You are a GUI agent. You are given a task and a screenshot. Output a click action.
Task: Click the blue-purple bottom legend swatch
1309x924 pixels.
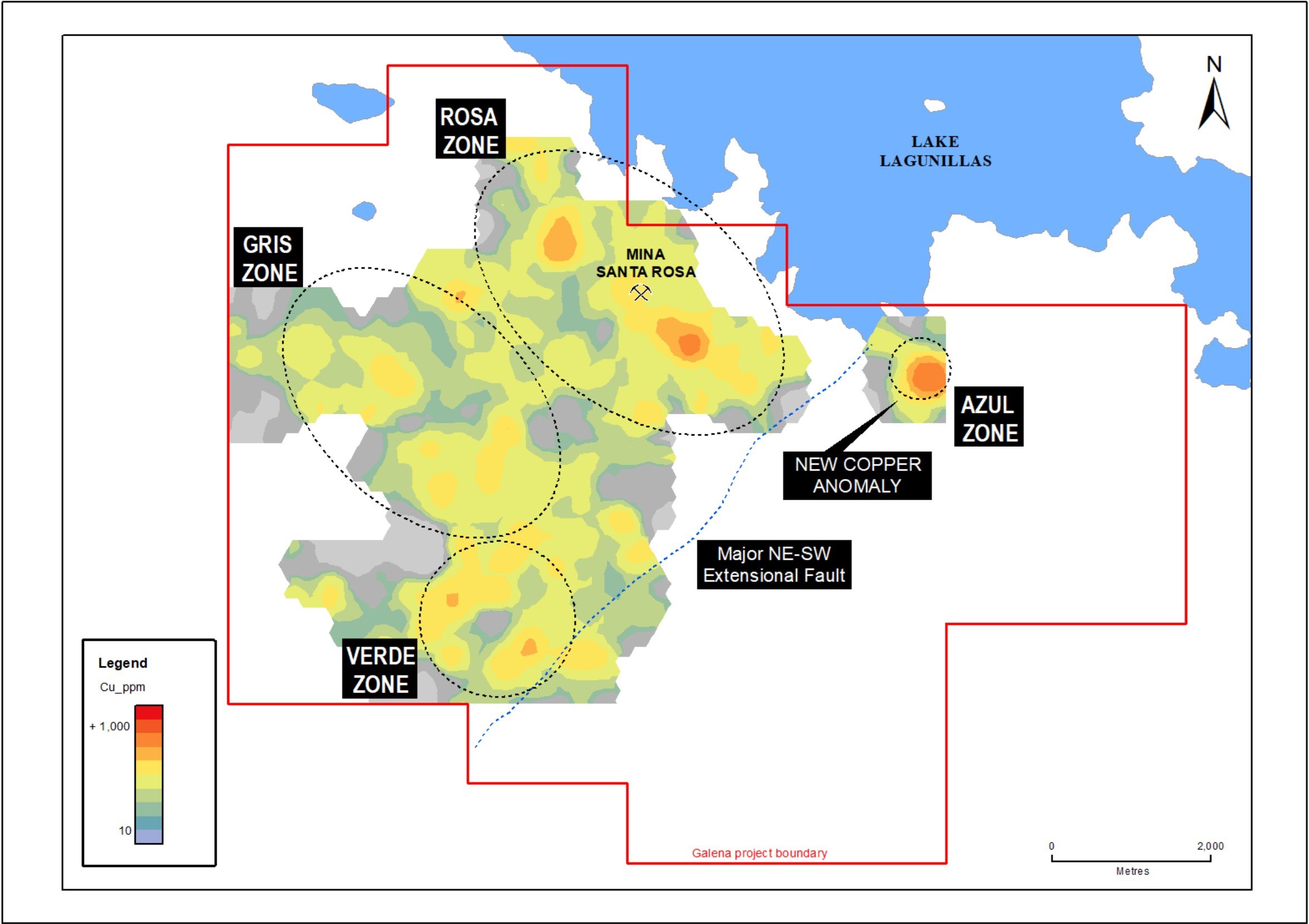(149, 836)
